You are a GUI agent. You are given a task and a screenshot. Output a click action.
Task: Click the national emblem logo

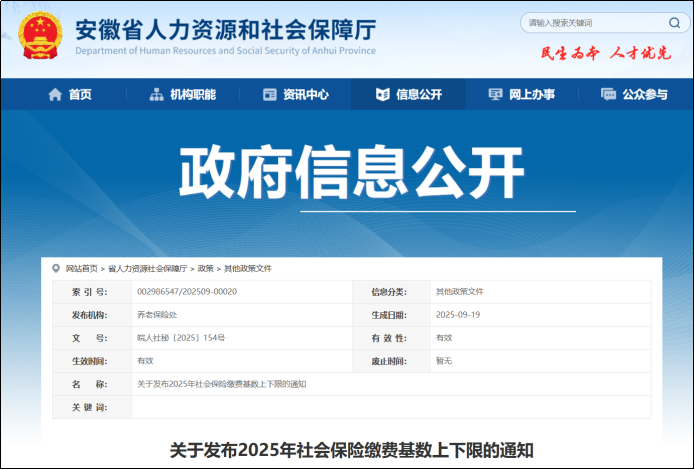[40, 35]
